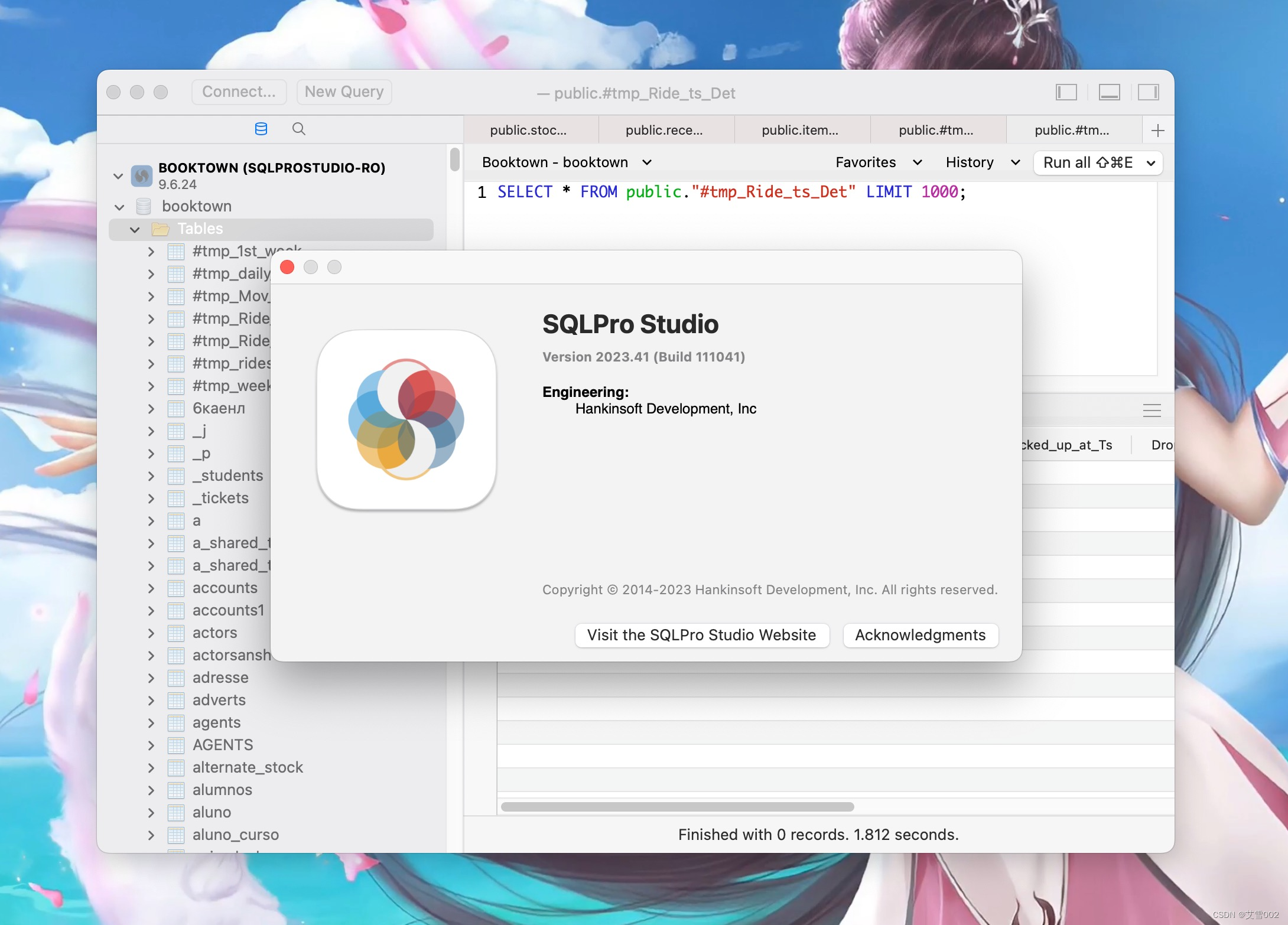1288x925 pixels.
Task: Click the Acknowledgments button
Action: tap(919, 635)
